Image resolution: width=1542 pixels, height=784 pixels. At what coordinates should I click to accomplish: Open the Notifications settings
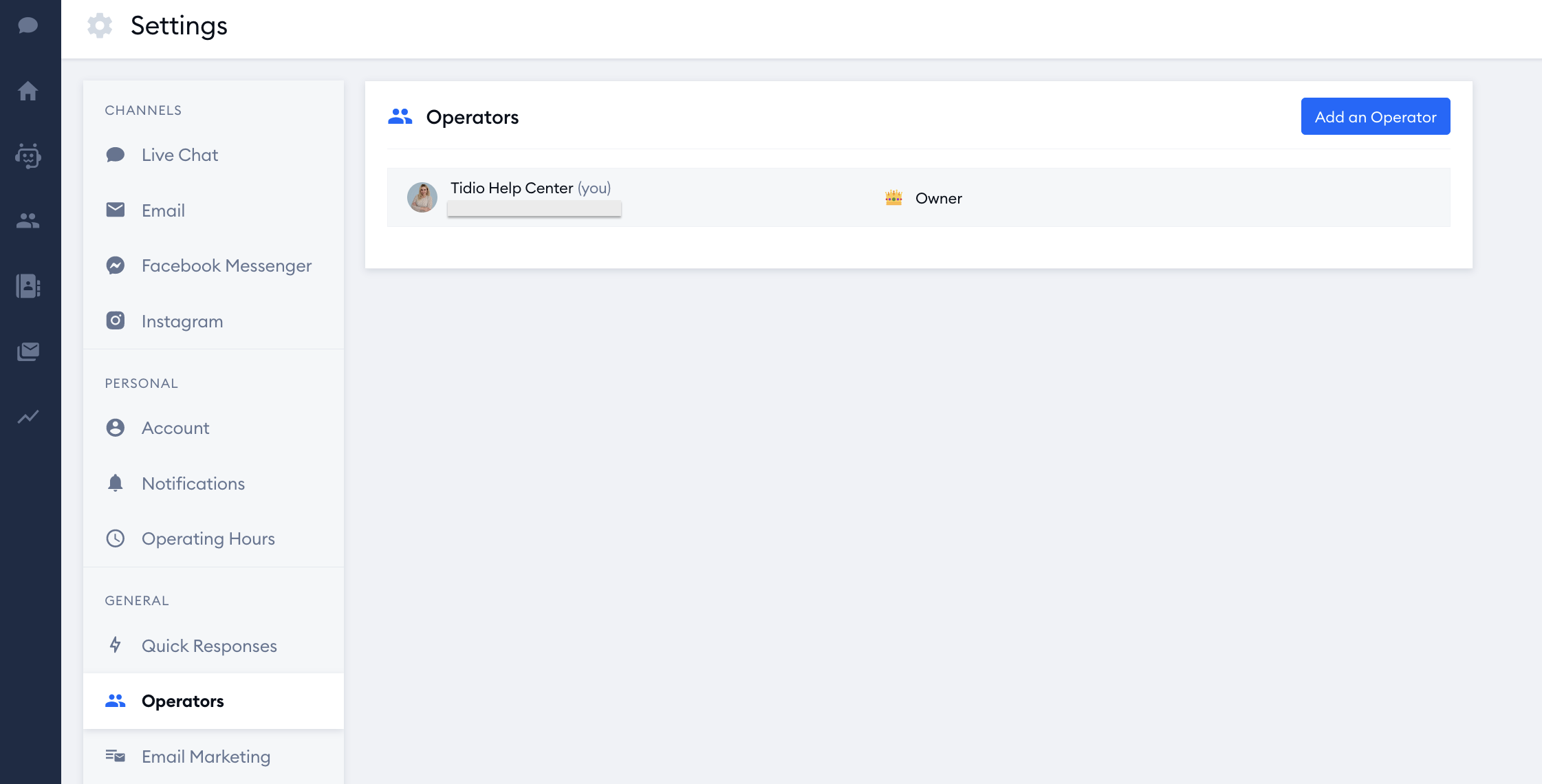[x=213, y=483]
